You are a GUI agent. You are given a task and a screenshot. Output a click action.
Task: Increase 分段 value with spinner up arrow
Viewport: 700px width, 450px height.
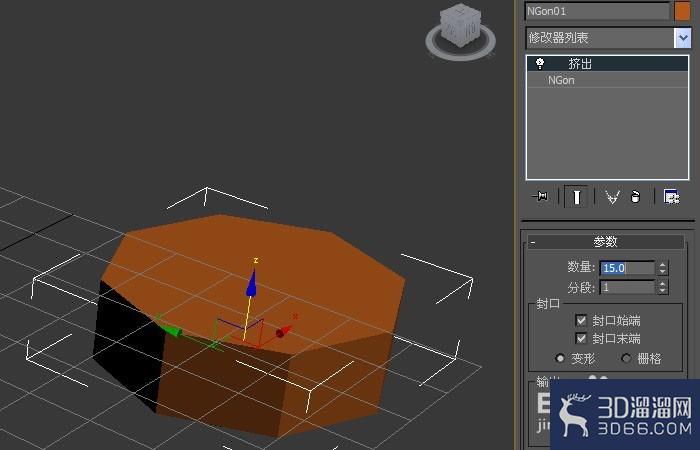tap(662, 283)
